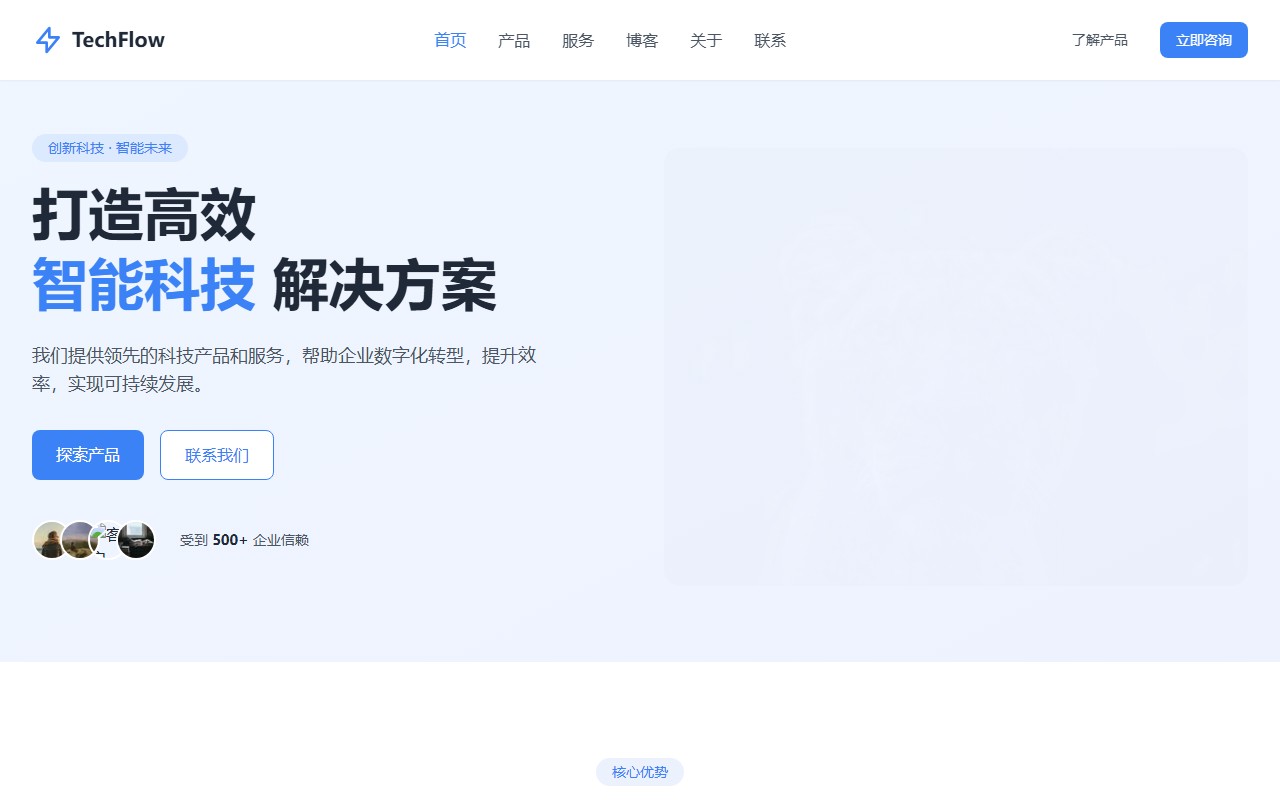Click the 了解产品 text link

pos(1100,40)
